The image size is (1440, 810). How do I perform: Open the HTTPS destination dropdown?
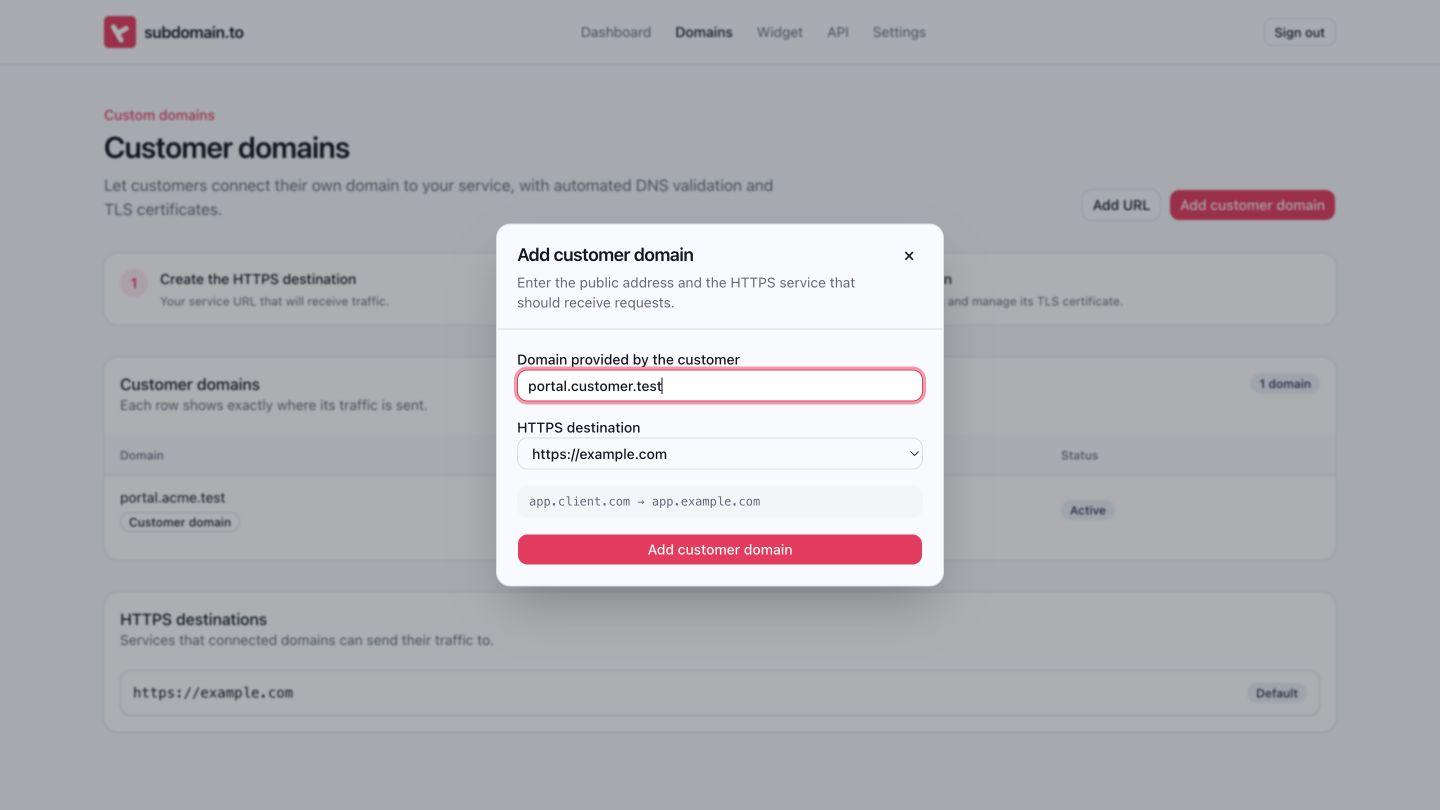coord(720,454)
